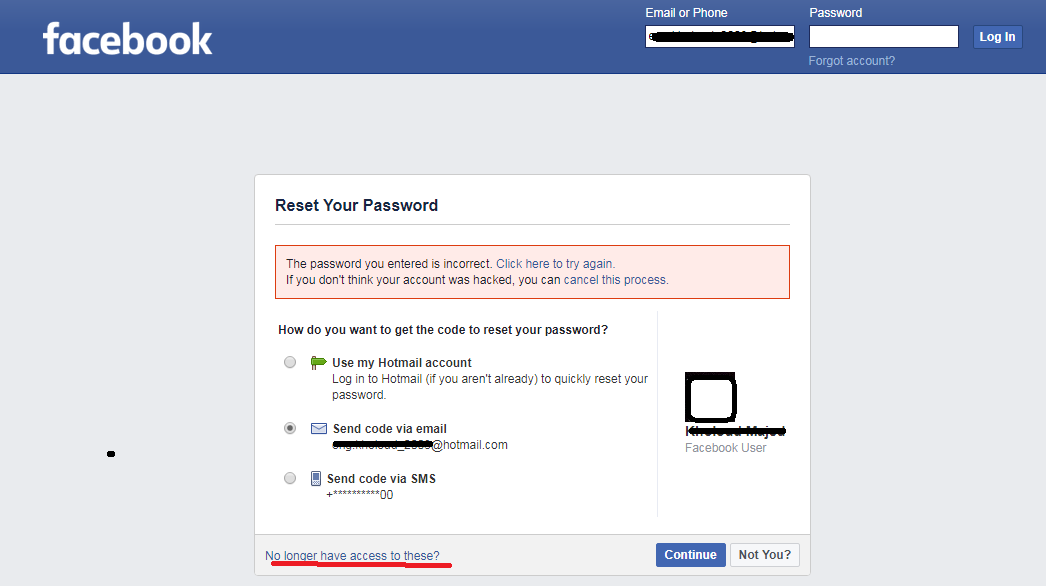Image resolution: width=1046 pixels, height=586 pixels.
Task: Select the Send code via SMS radio button
Action: 290,479
